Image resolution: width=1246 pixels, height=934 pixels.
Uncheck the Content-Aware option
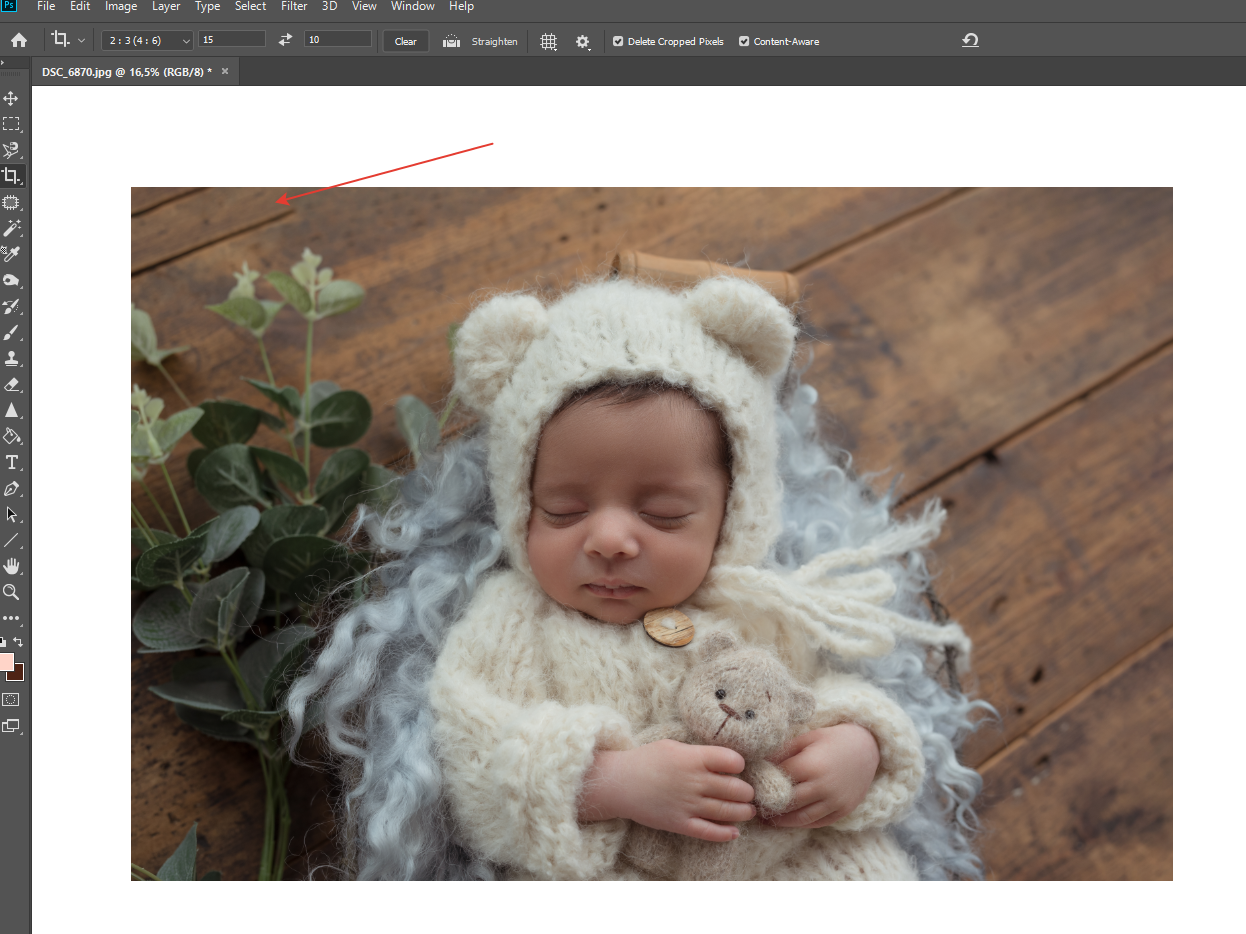click(x=743, y=41)
